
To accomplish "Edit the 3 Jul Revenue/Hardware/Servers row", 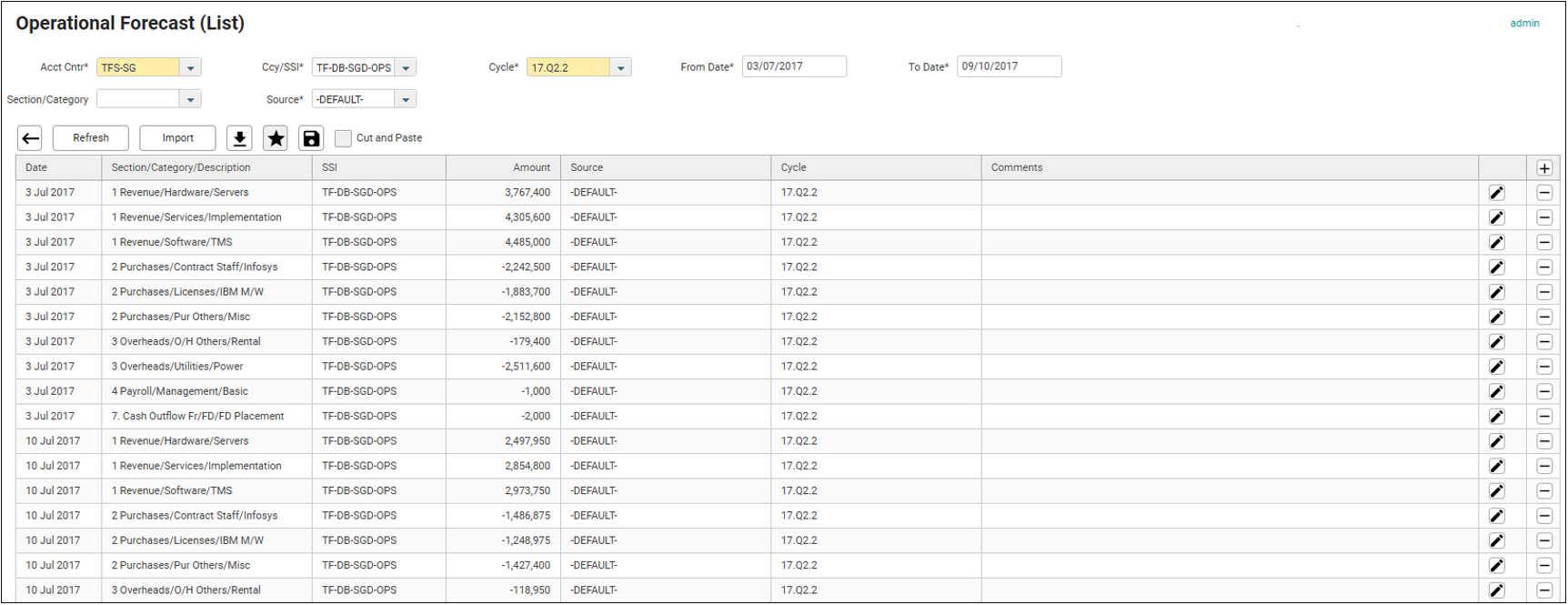I will [1496, 193].
